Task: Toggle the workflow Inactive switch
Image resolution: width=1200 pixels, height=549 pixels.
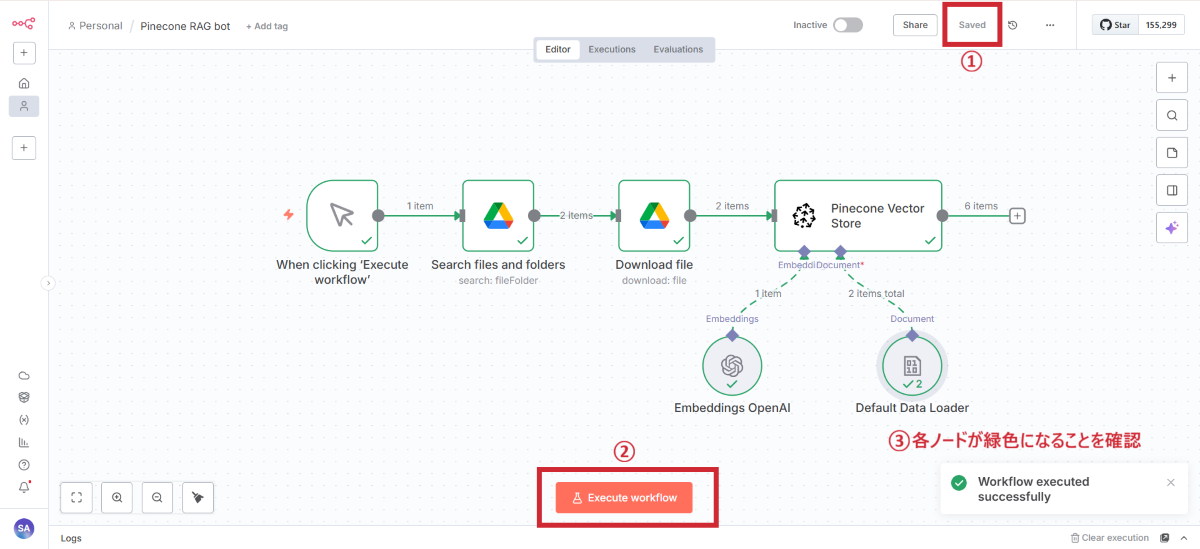Action: pyautogui.click(x=847, y=25)
